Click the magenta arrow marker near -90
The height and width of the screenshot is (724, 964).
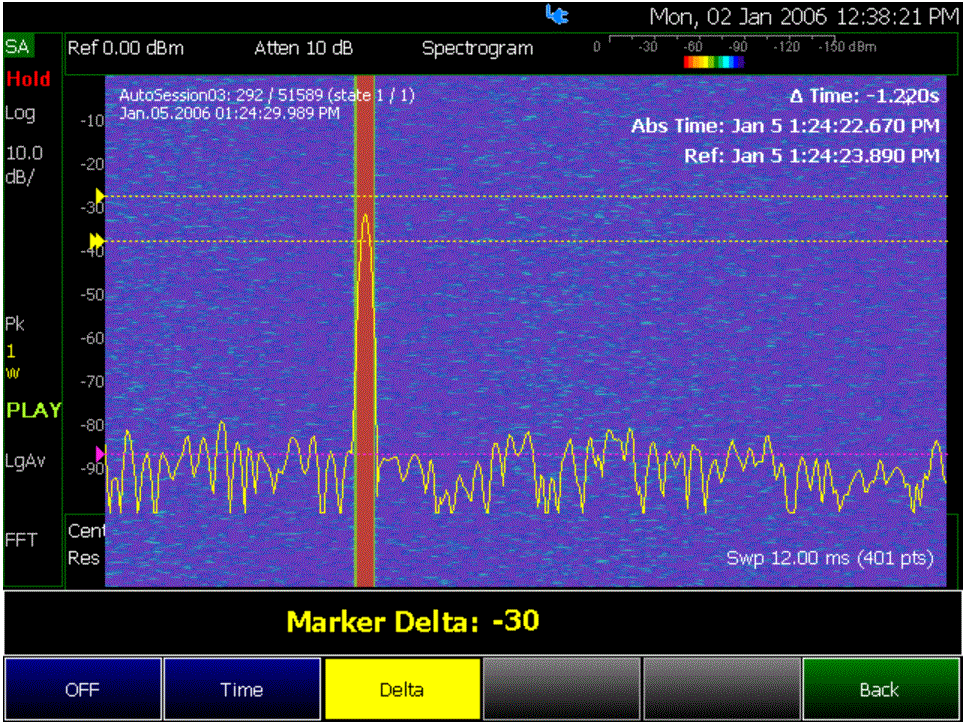(100, 454)
